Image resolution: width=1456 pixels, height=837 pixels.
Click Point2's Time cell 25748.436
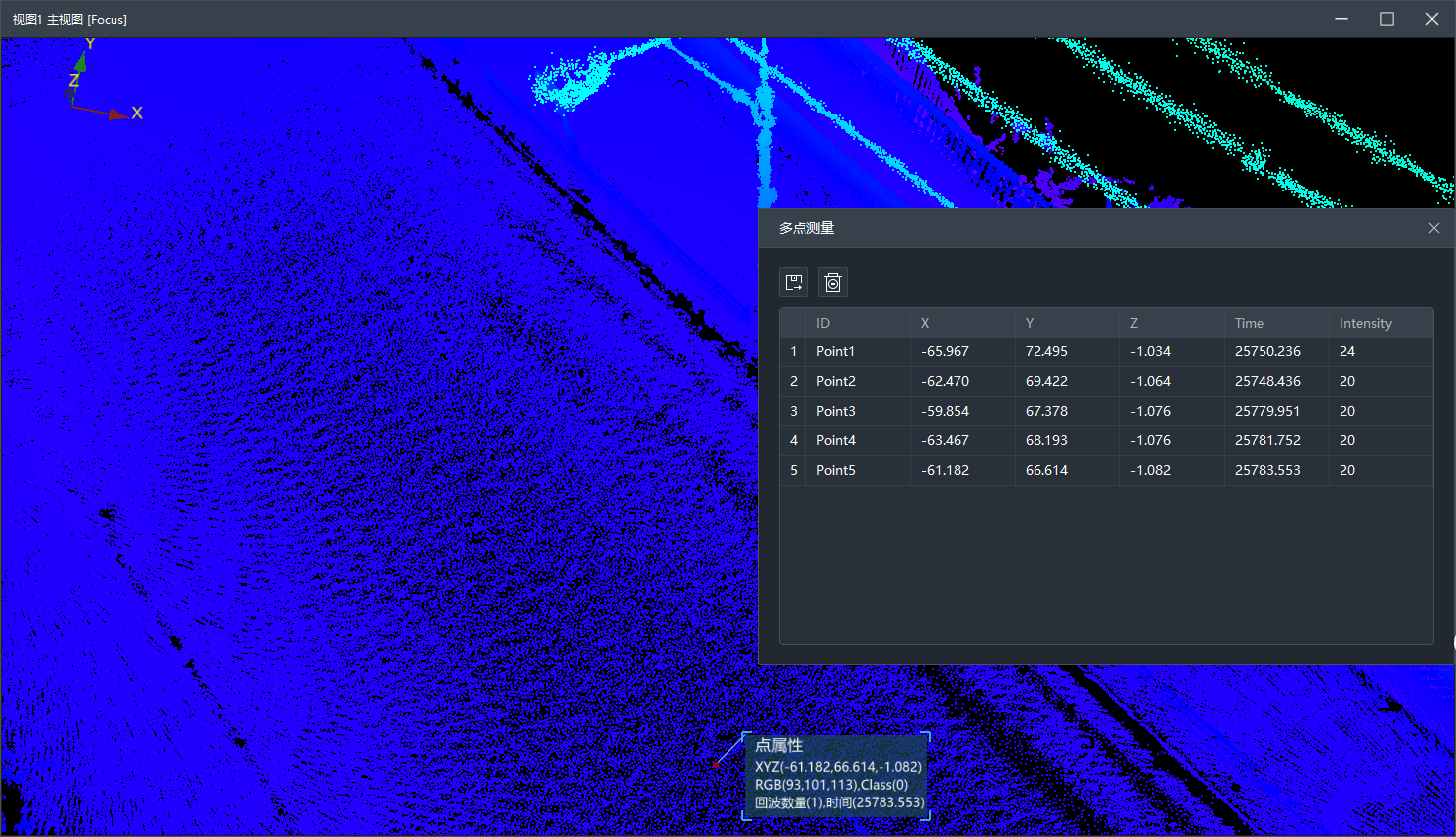click(x=1267, y=381)
